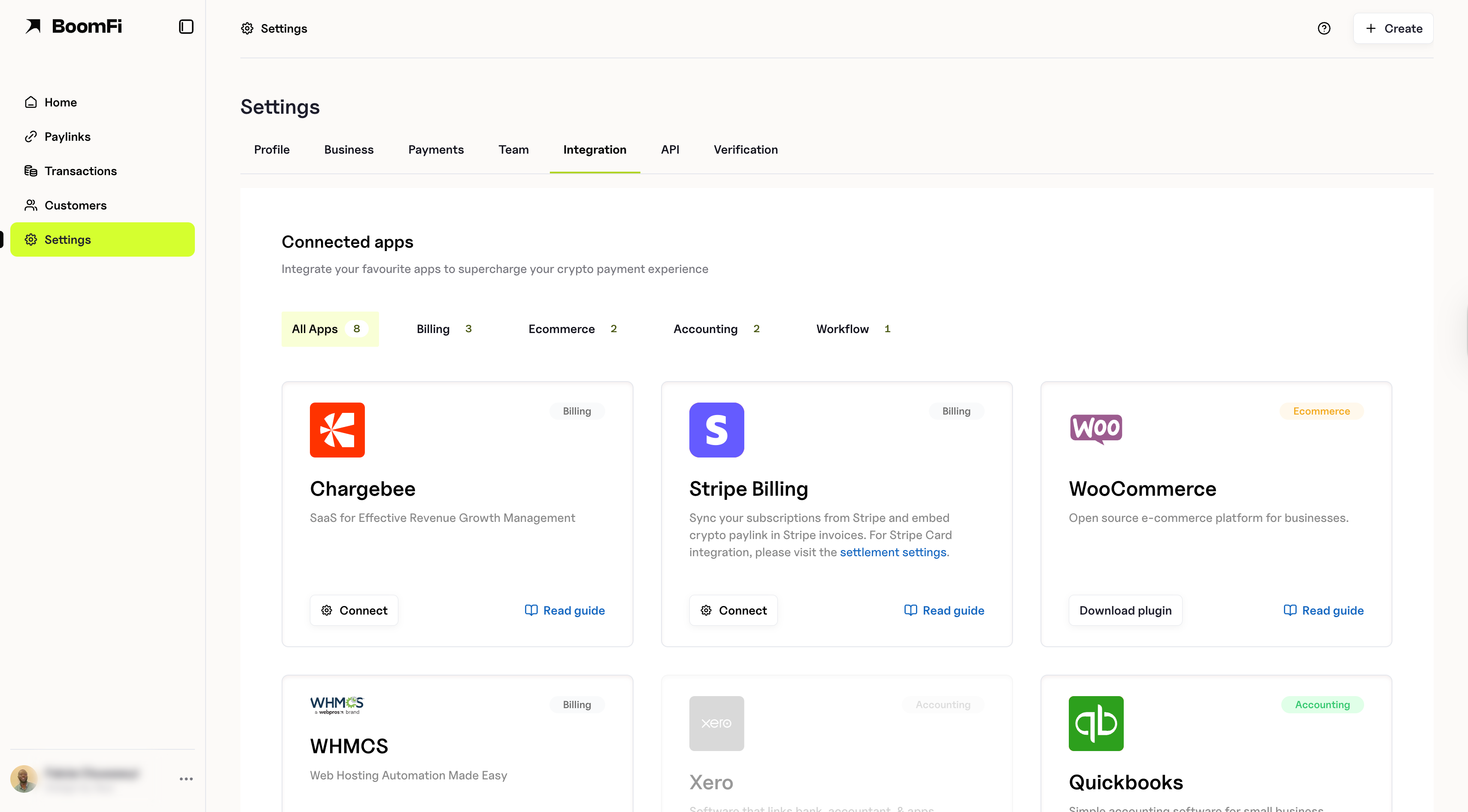Open the Create button menu
Viewport: 1468px width, 812px height.
click(1393, 28)
